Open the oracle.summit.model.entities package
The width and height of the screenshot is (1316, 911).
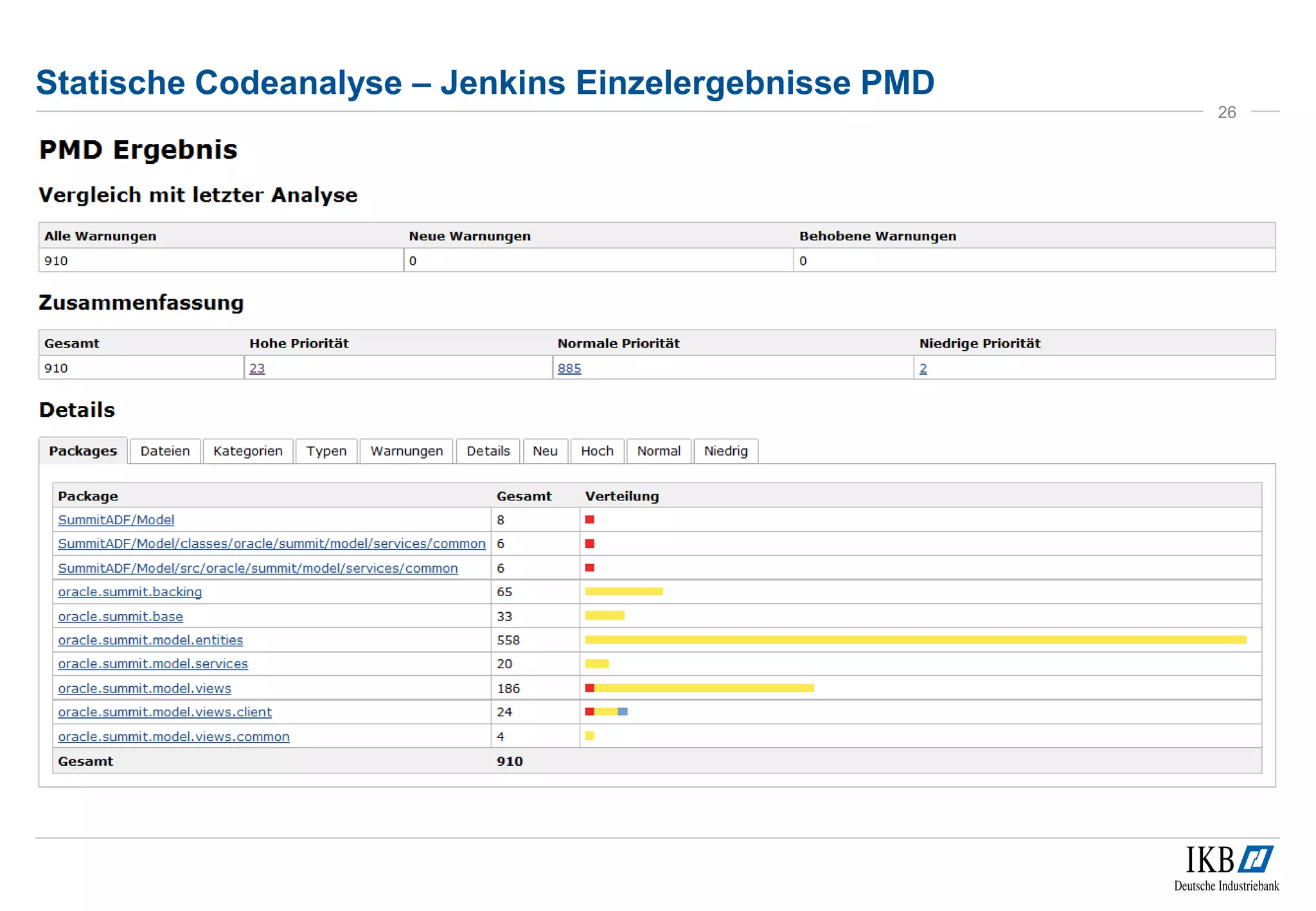point(150,640)
